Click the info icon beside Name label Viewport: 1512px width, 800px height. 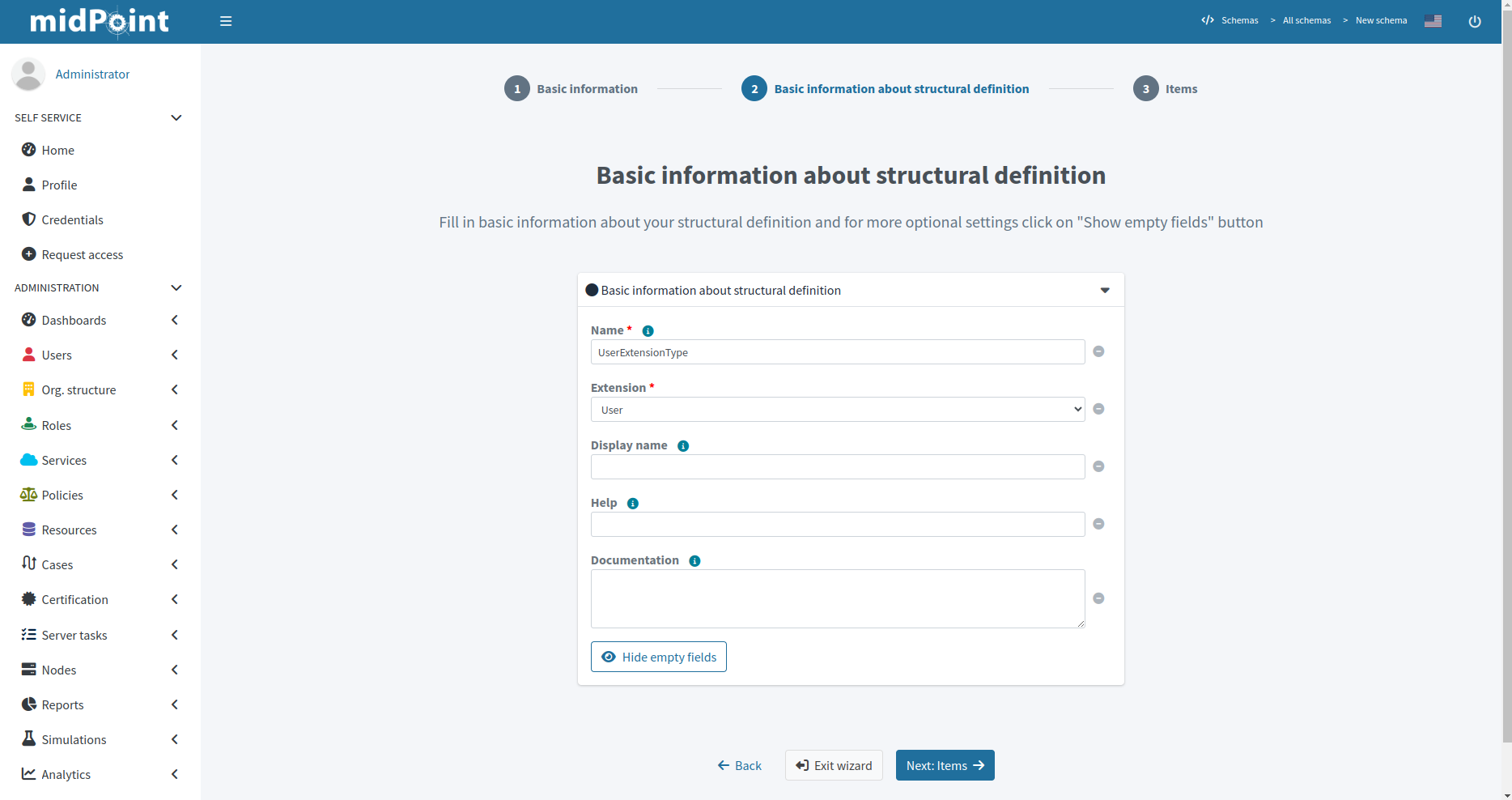[648, 331]
